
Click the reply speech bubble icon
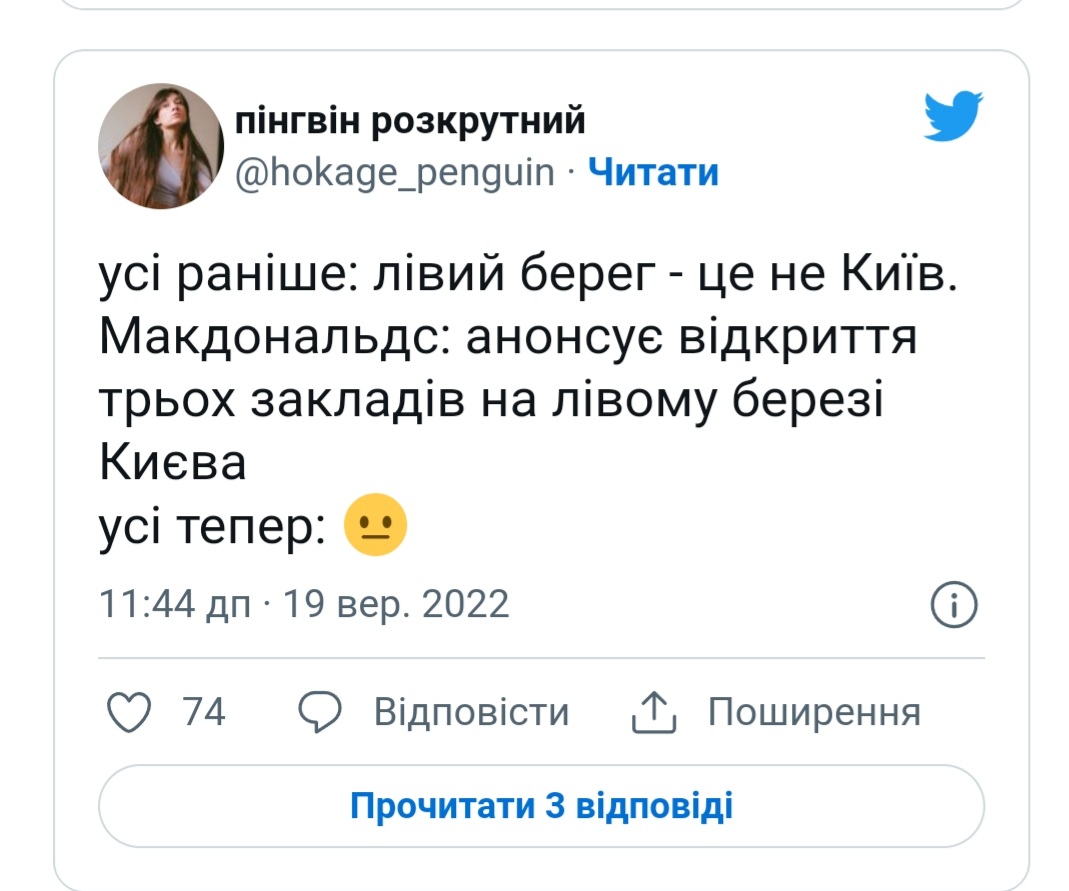tap(320, 713)
